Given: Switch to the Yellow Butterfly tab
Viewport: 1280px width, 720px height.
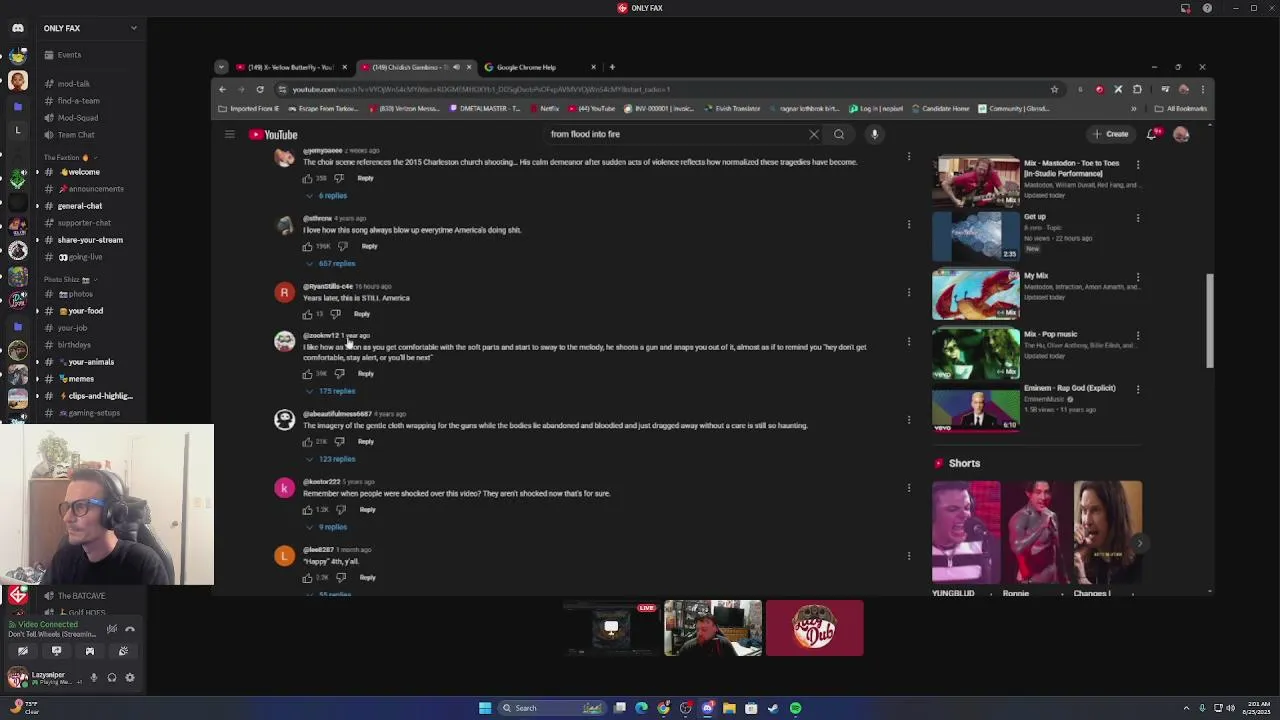Looking at the screenshot, I should [291, 67].
